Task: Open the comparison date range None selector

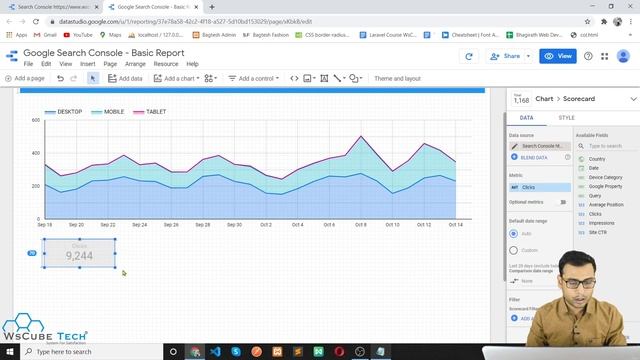Action: point(522,281)
